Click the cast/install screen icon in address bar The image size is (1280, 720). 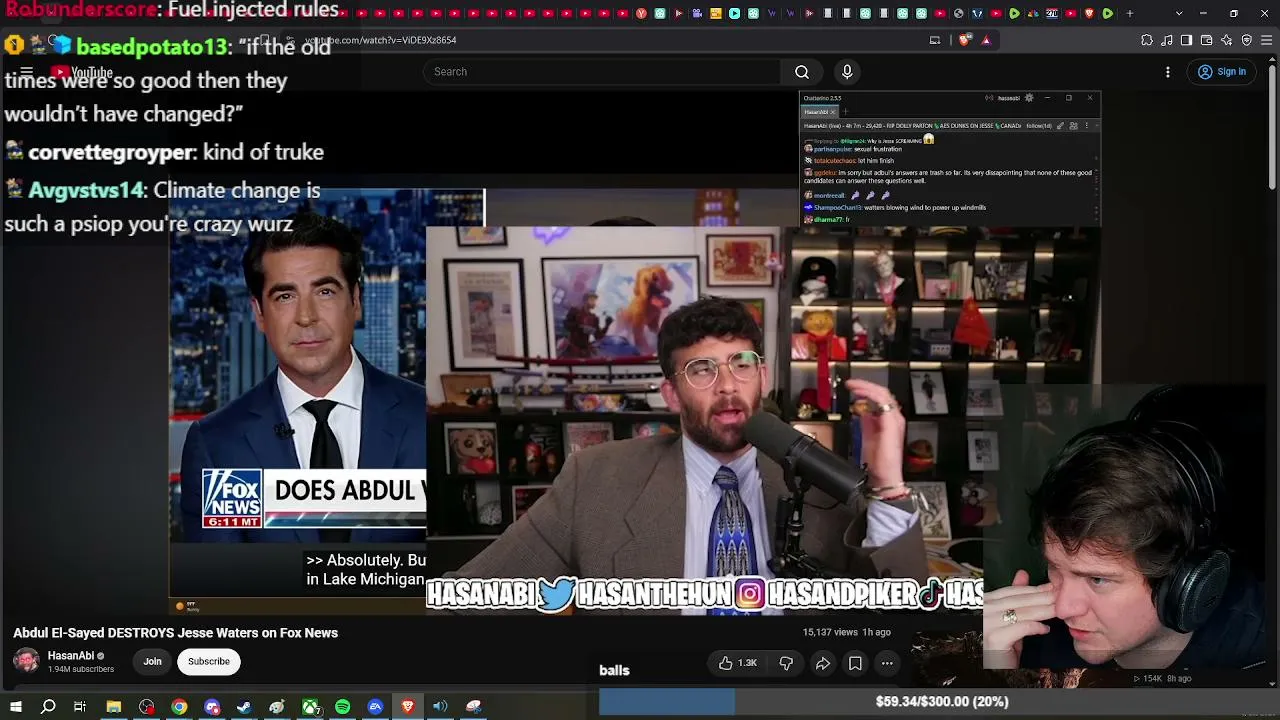935,40
